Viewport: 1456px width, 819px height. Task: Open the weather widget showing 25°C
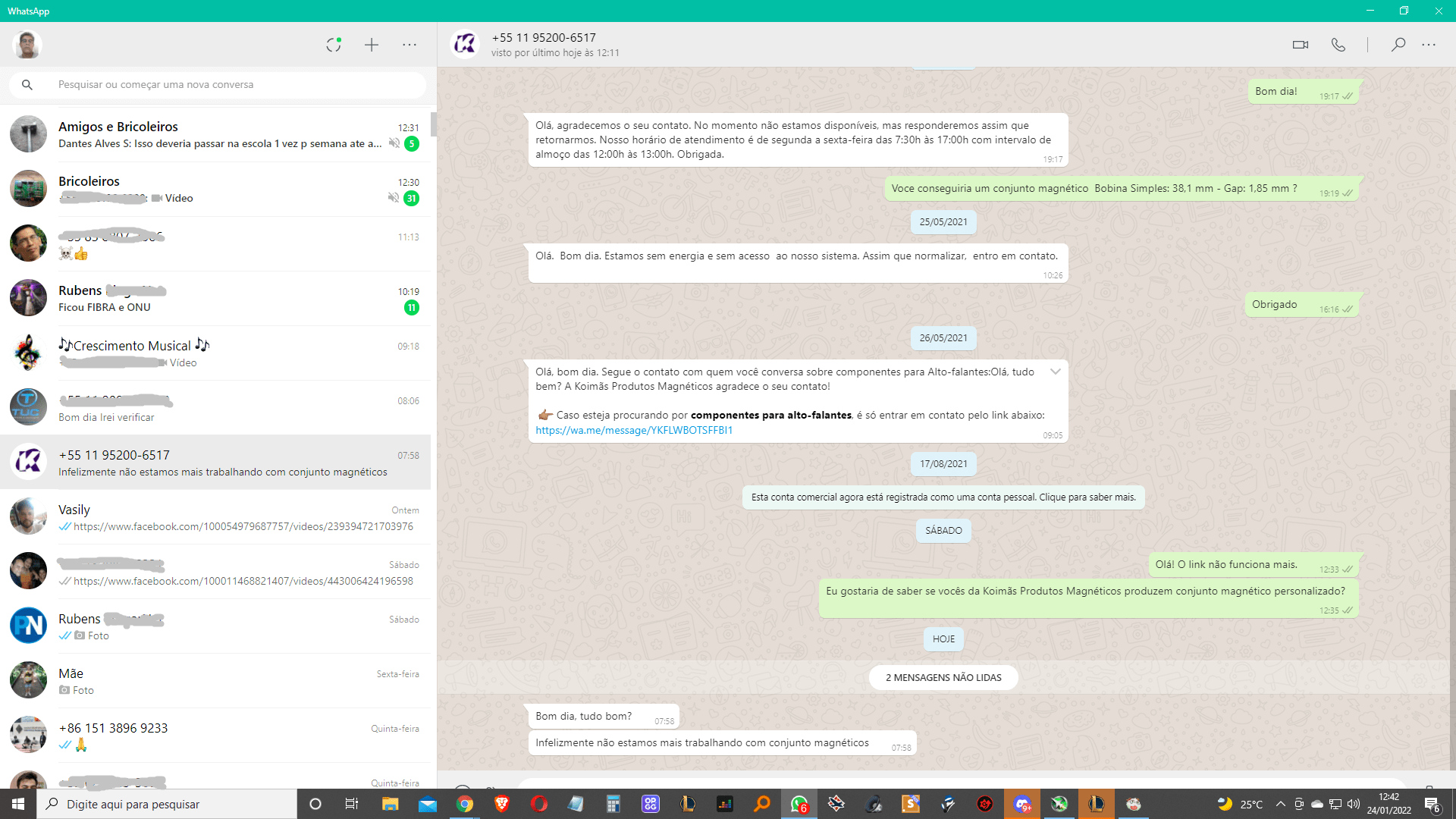click(1240, 804)
